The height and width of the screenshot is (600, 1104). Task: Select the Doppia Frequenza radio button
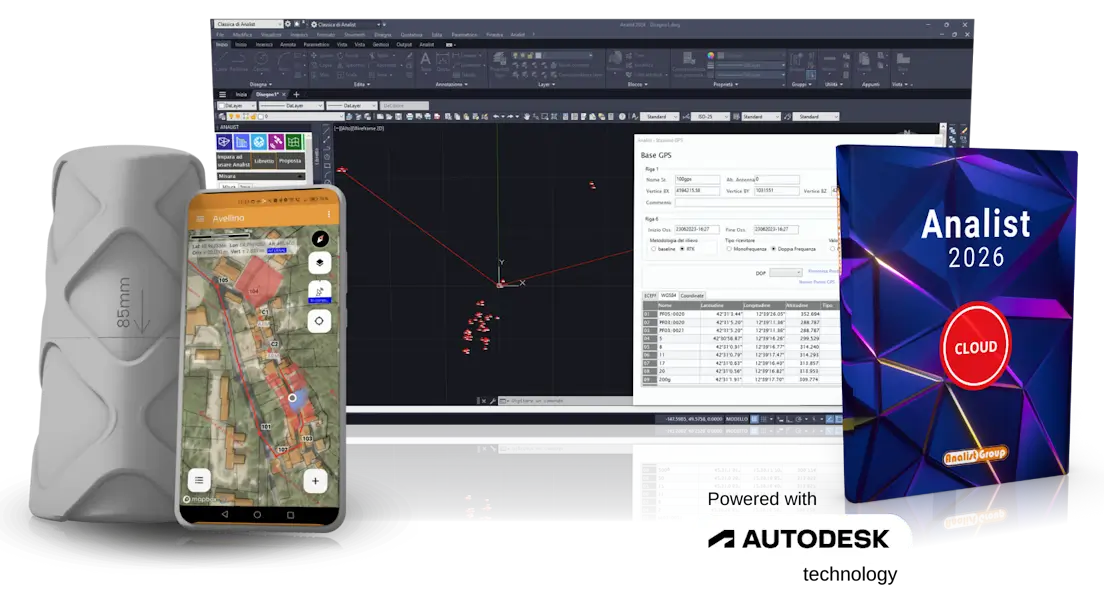point(773,249)
